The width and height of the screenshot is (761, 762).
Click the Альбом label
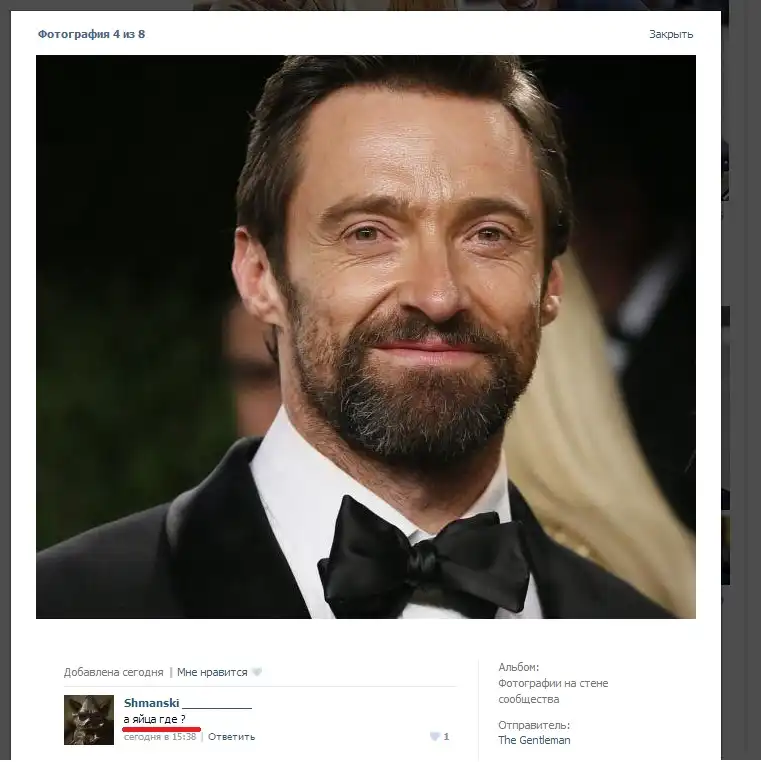(x=518, y=667)
